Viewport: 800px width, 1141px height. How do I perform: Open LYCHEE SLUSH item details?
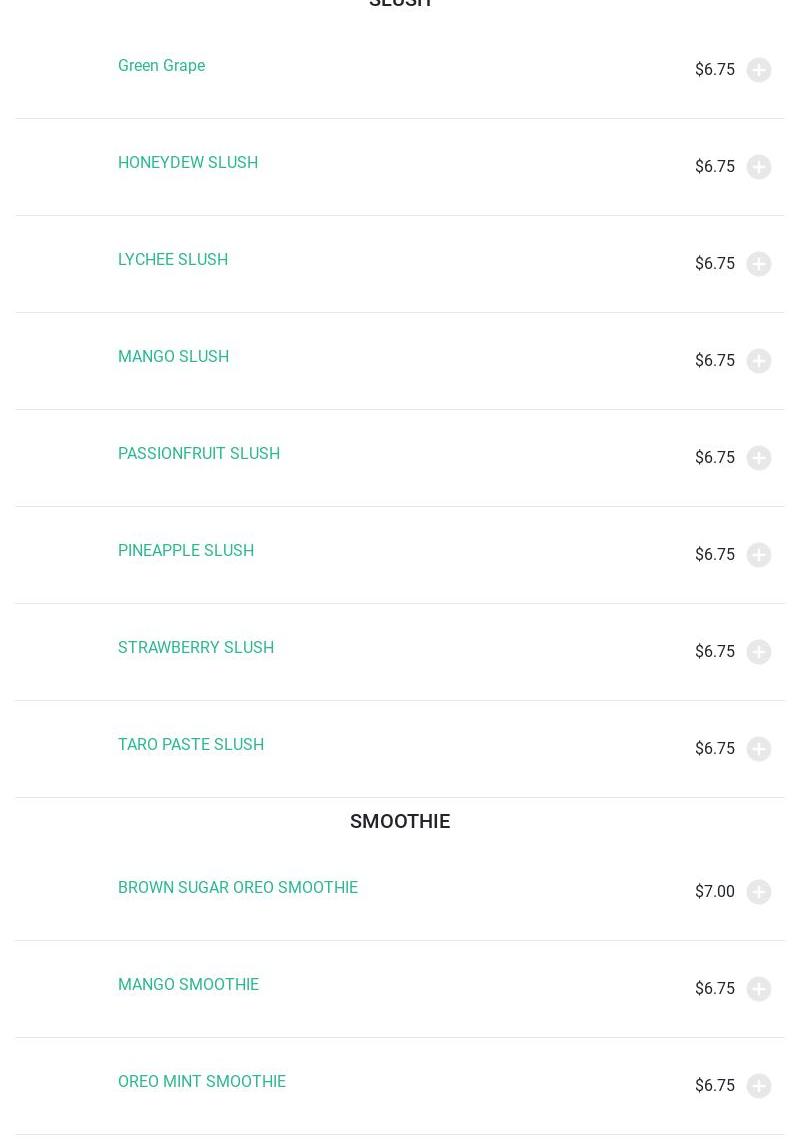[173, 260]
